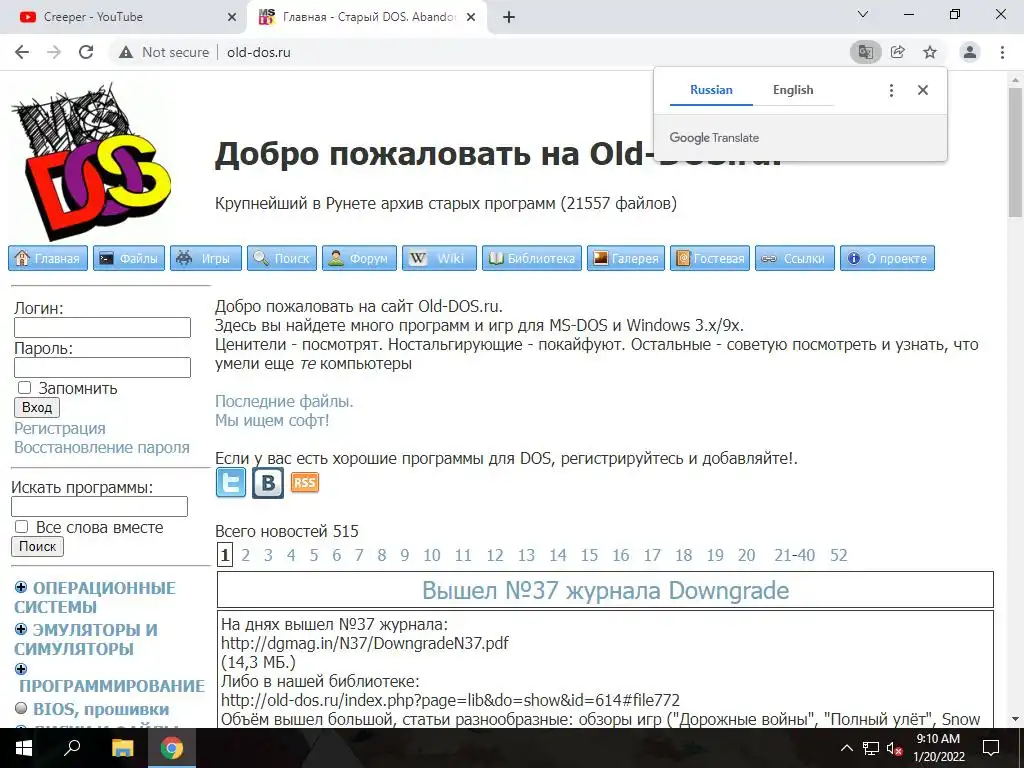This screenshot has width=1024, height=768.
Task: Close the Google Translate popup
Action: tap(923, 90)
